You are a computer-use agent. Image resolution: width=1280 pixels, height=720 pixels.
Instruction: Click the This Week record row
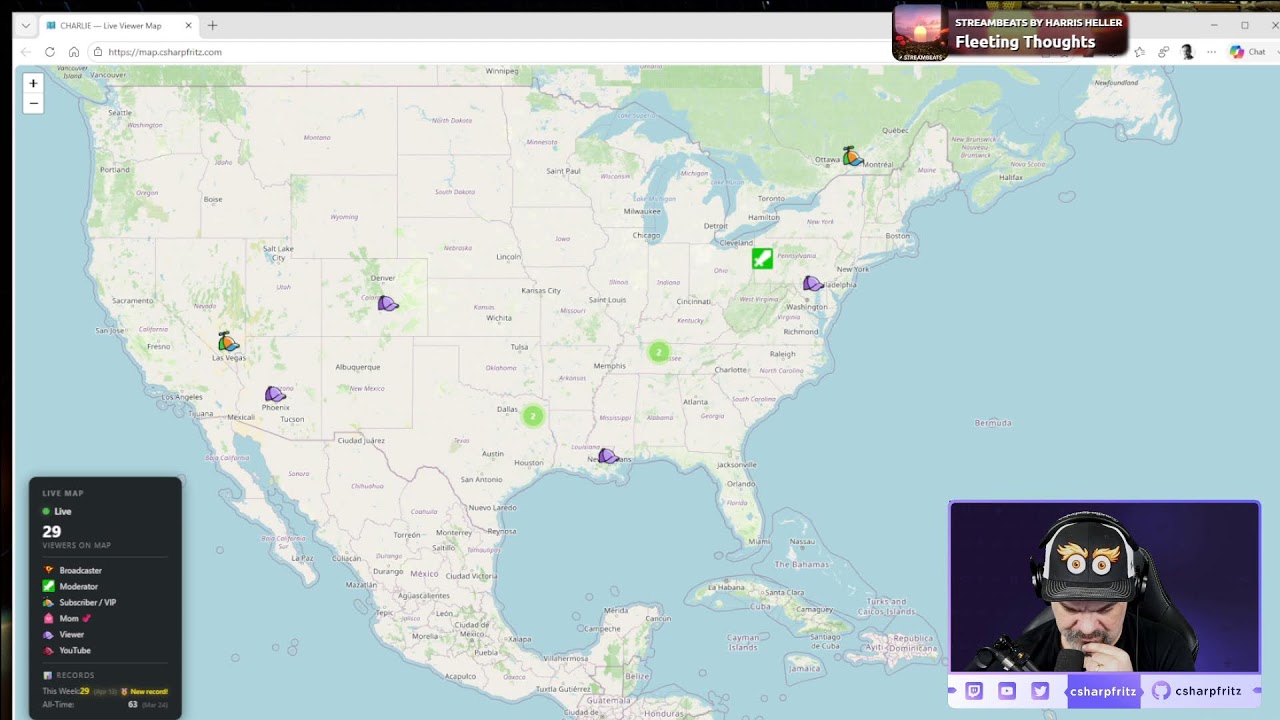coord(105,691)
